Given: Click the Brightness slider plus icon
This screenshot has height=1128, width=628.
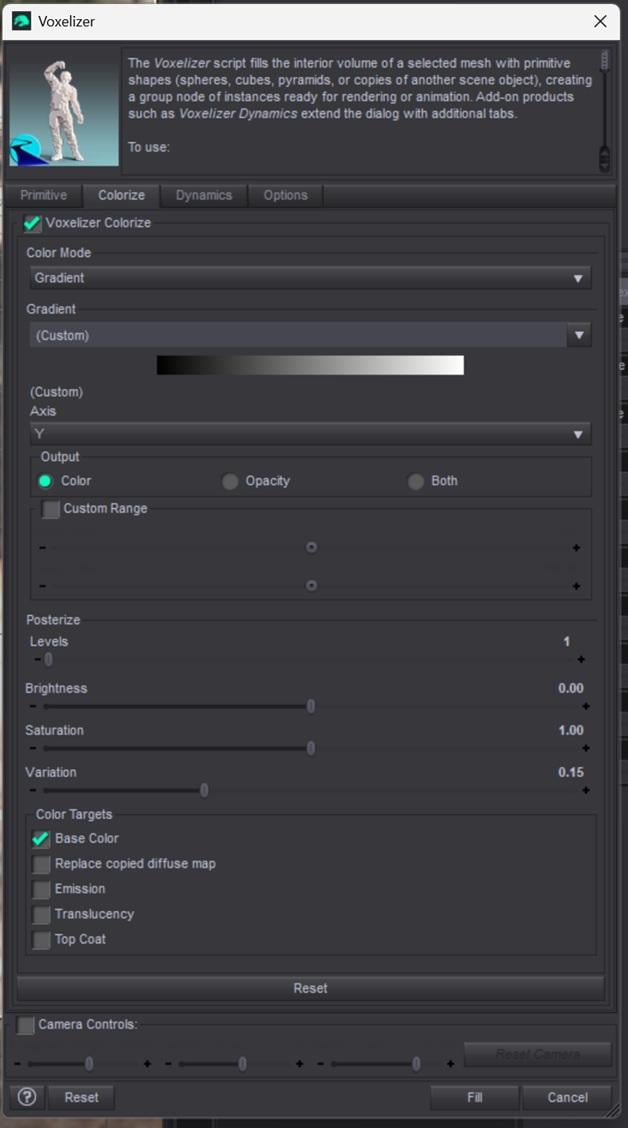Looking at the screenshot, I should pyautogui.click(x=586, y=706).
